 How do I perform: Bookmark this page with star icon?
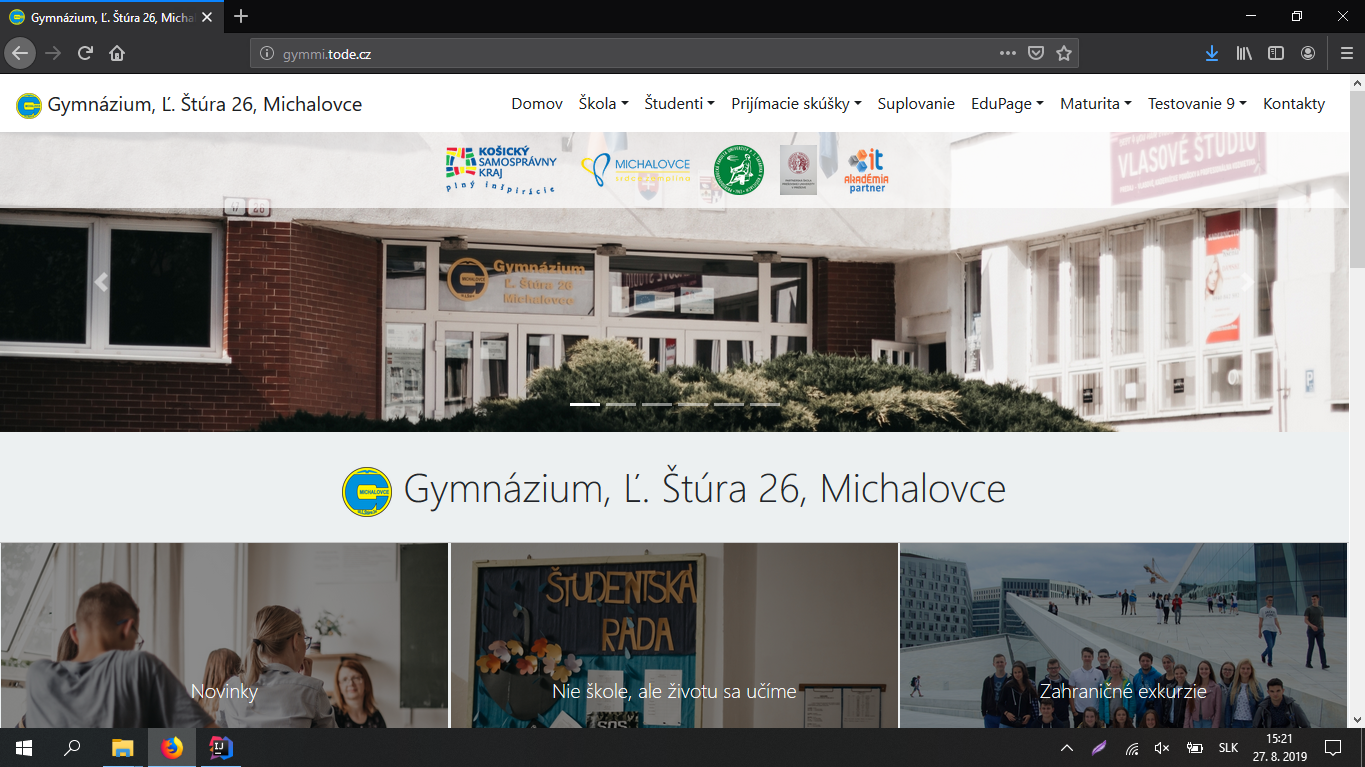click(x=1064, y=53)
